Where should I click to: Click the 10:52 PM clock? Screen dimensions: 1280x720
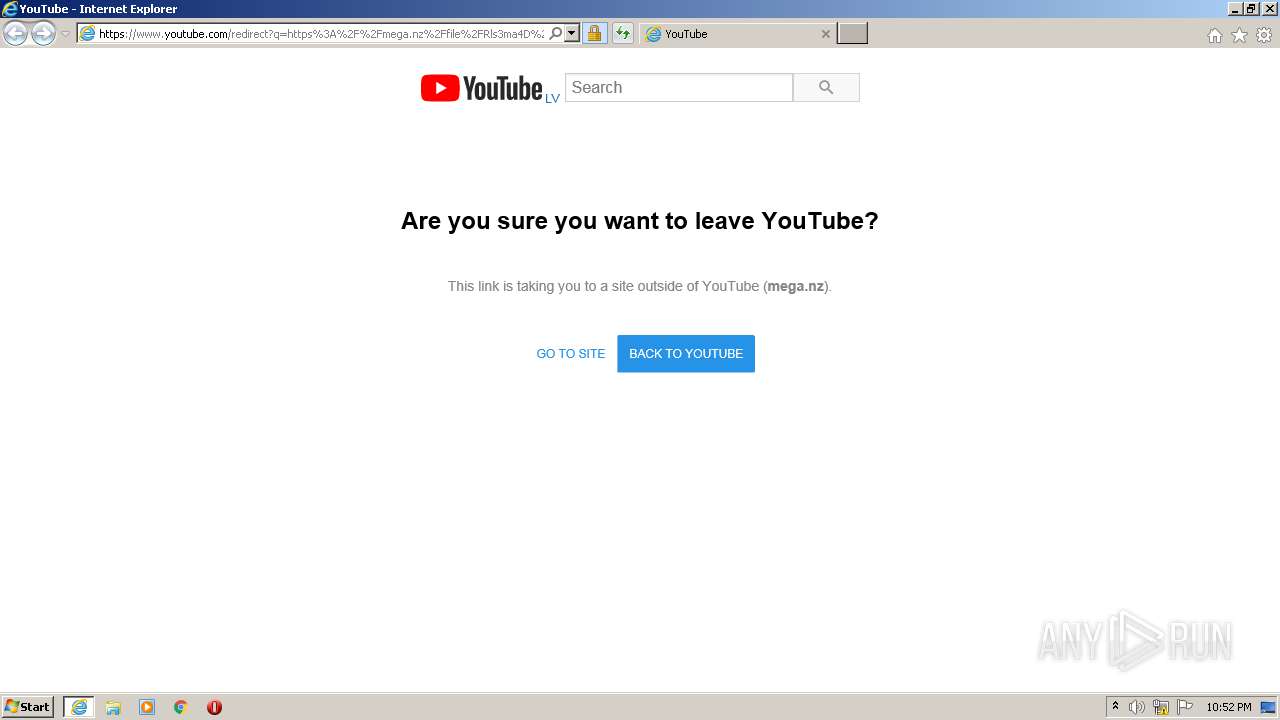click(x=1229, y=707)
